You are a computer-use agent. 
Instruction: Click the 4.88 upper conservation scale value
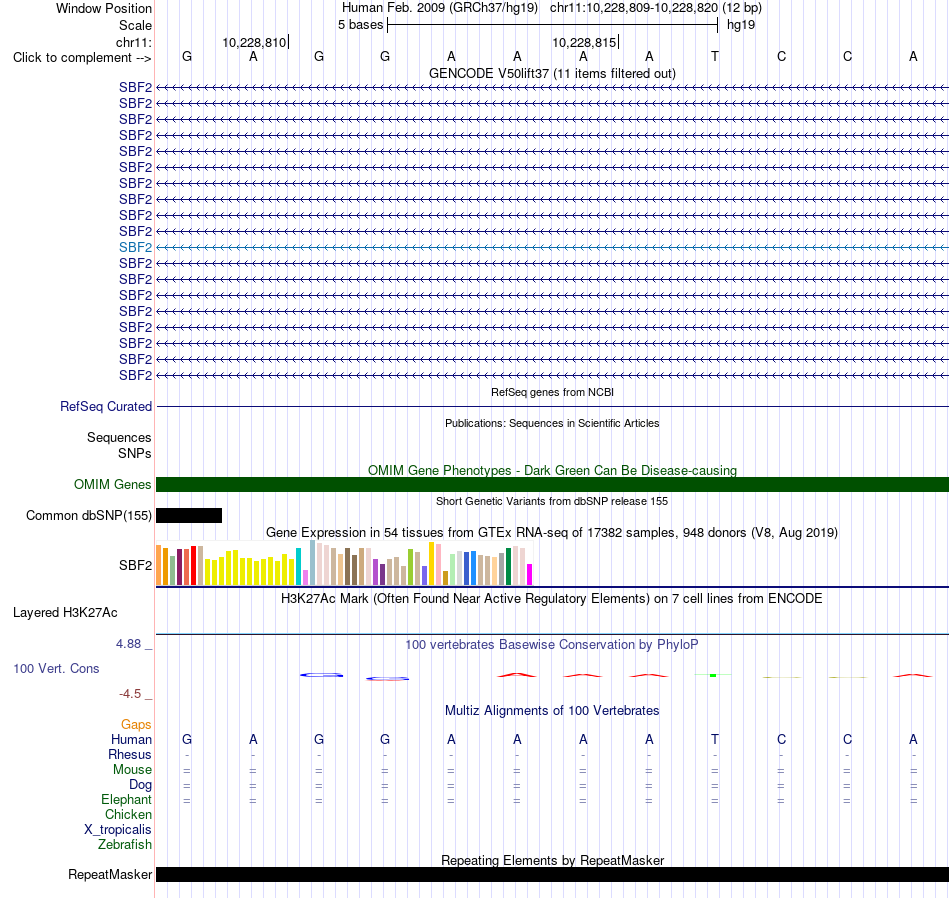point(128,644)
